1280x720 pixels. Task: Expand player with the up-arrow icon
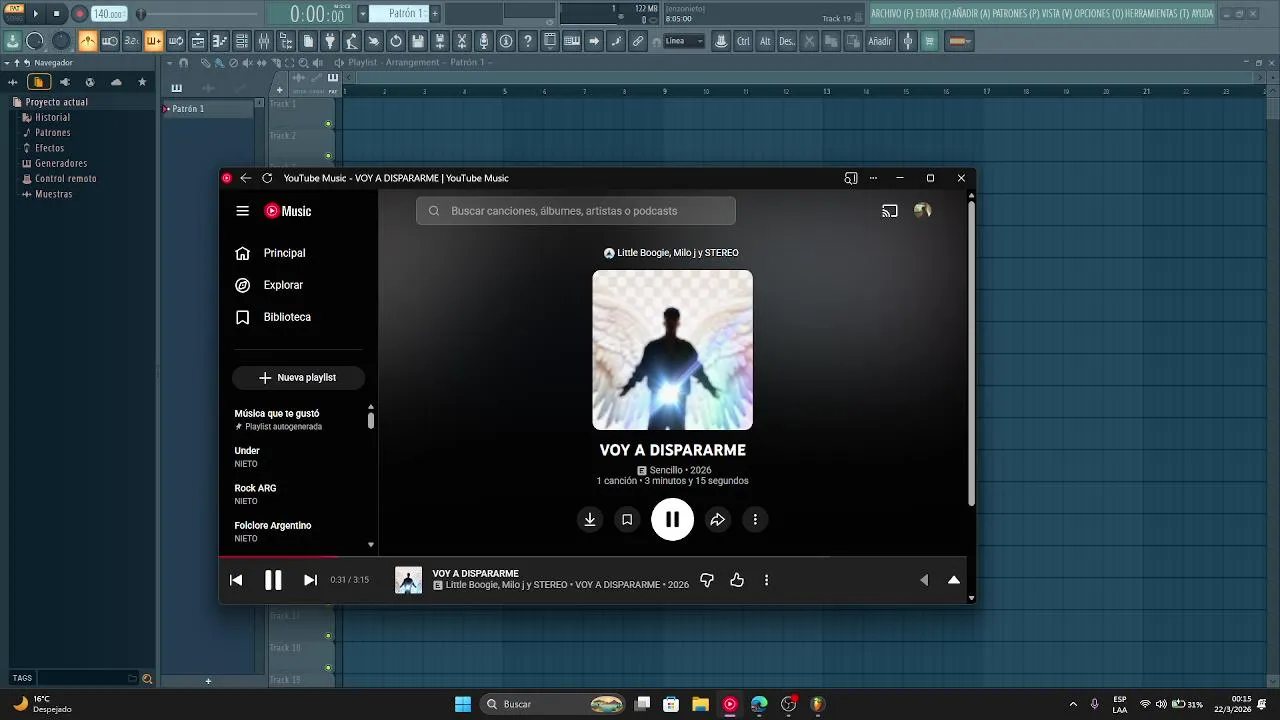pyautogui.click(x=954, y=580)
